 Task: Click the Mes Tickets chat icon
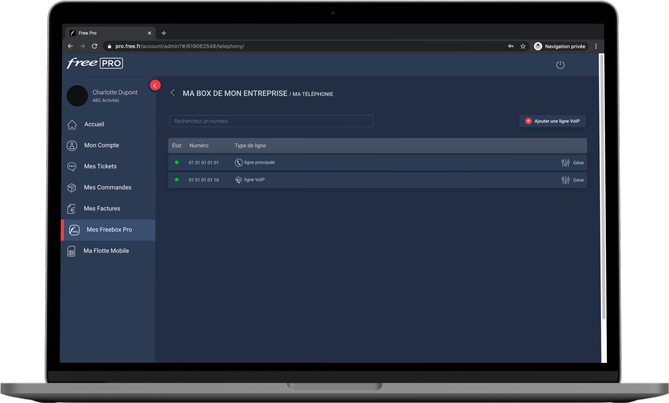click(72, 167)
